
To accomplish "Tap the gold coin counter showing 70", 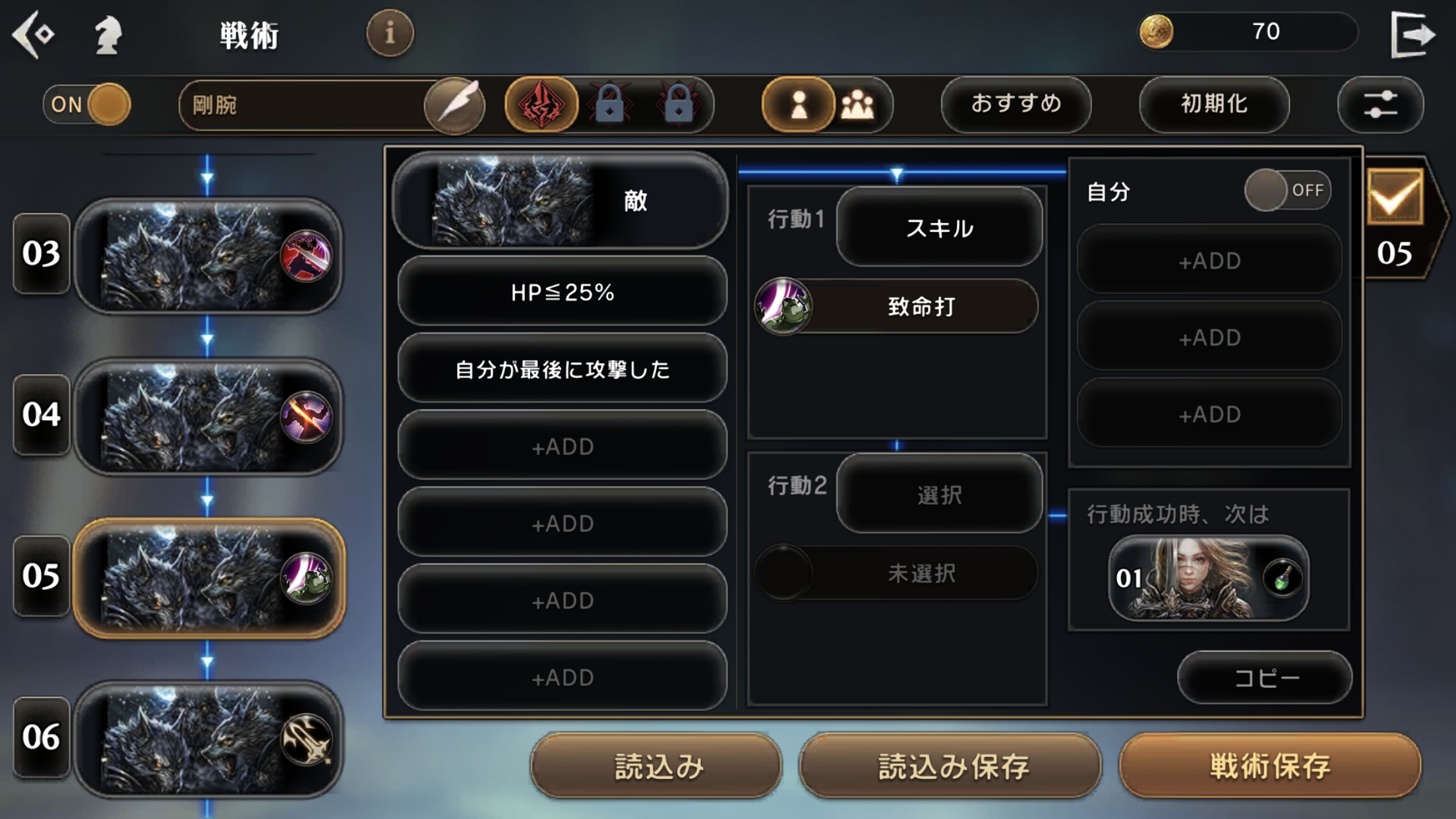I will click(x=1248, y=32).
